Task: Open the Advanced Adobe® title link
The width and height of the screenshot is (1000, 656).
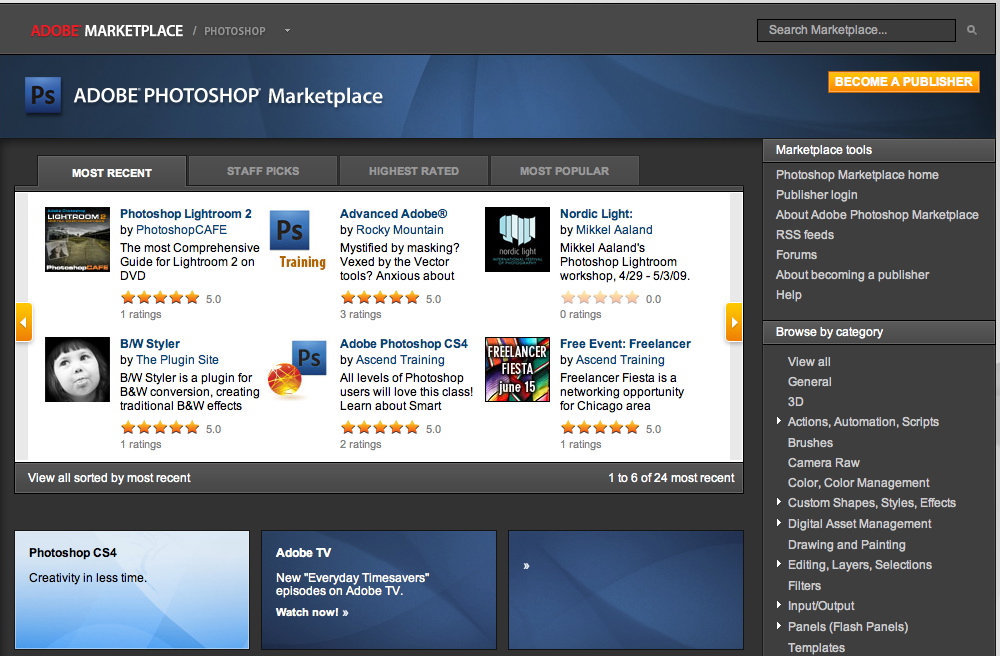Action: [393, 214]
